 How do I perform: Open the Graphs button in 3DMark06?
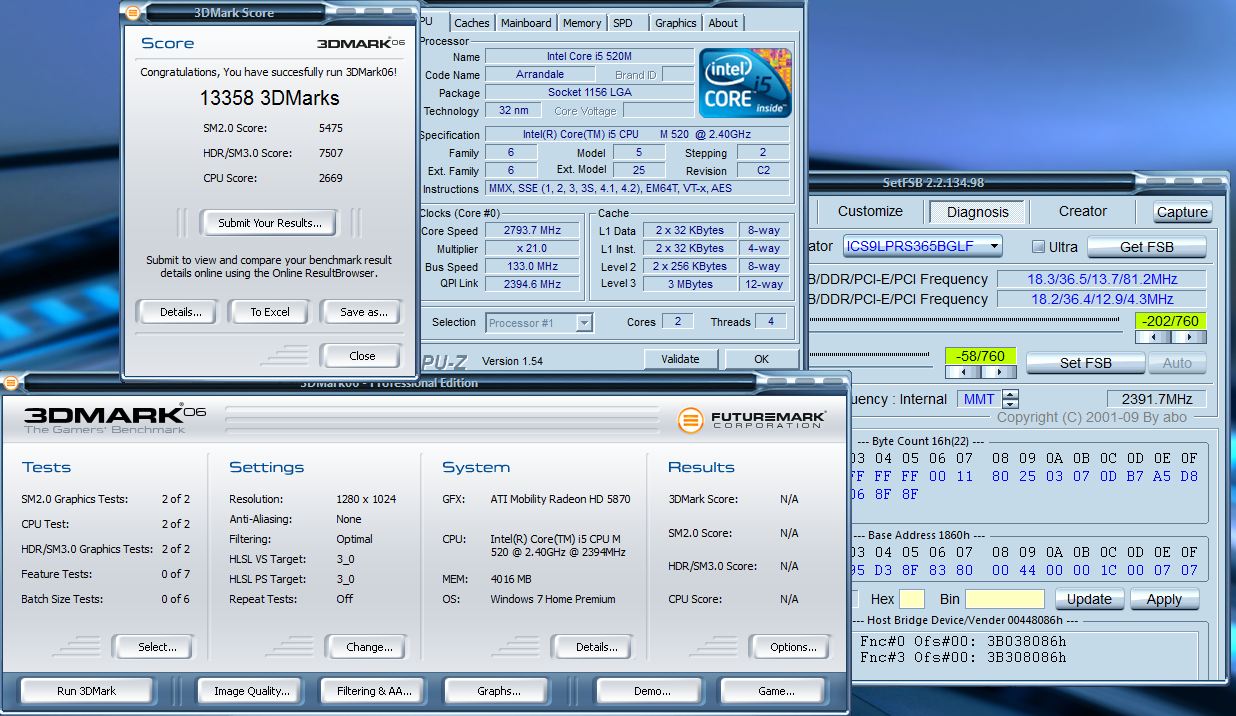point(499,691)
